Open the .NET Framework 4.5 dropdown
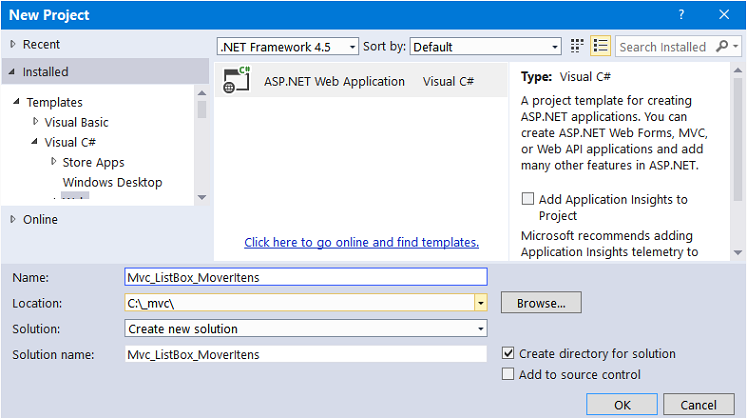The width and height of the screenshot is (747, 418). click(288, 47)
